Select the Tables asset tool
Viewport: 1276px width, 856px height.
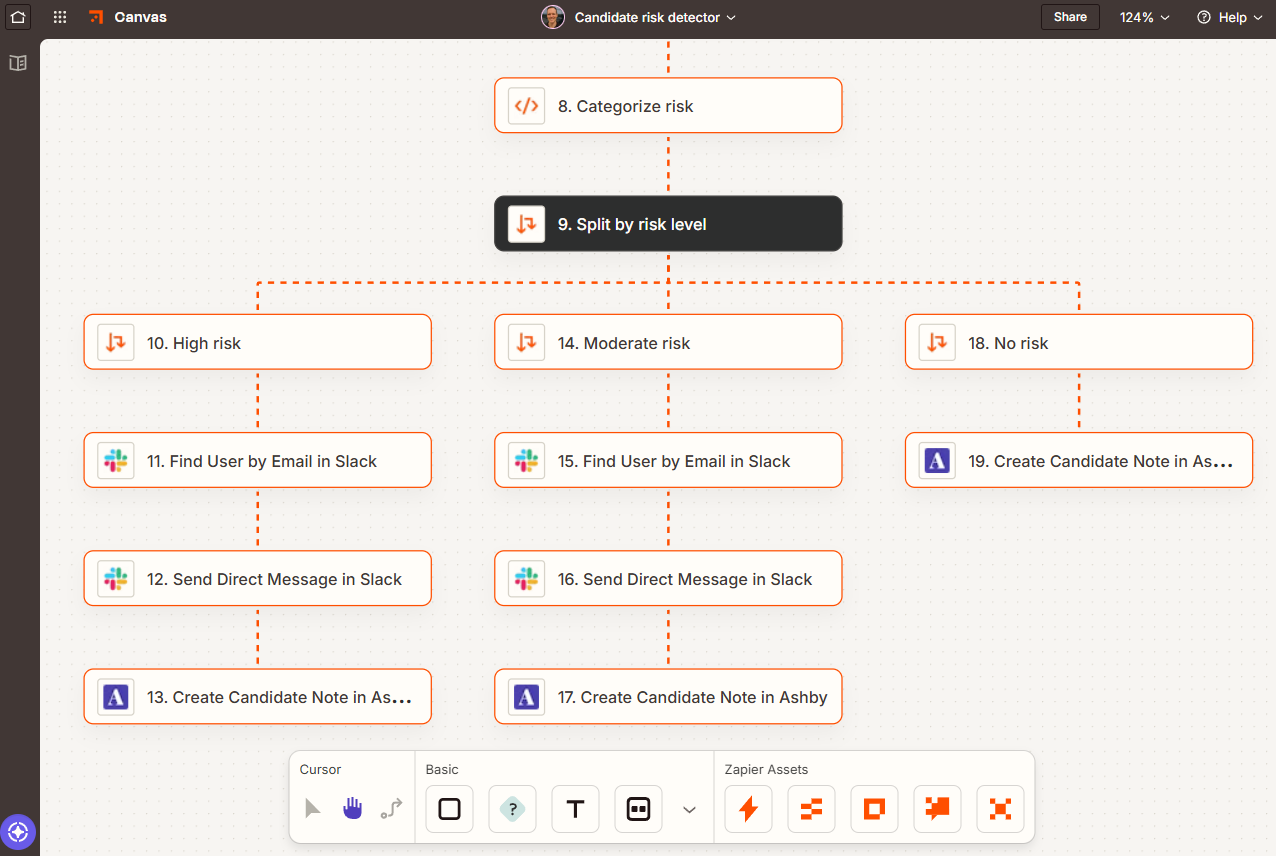tap(811, 809)
